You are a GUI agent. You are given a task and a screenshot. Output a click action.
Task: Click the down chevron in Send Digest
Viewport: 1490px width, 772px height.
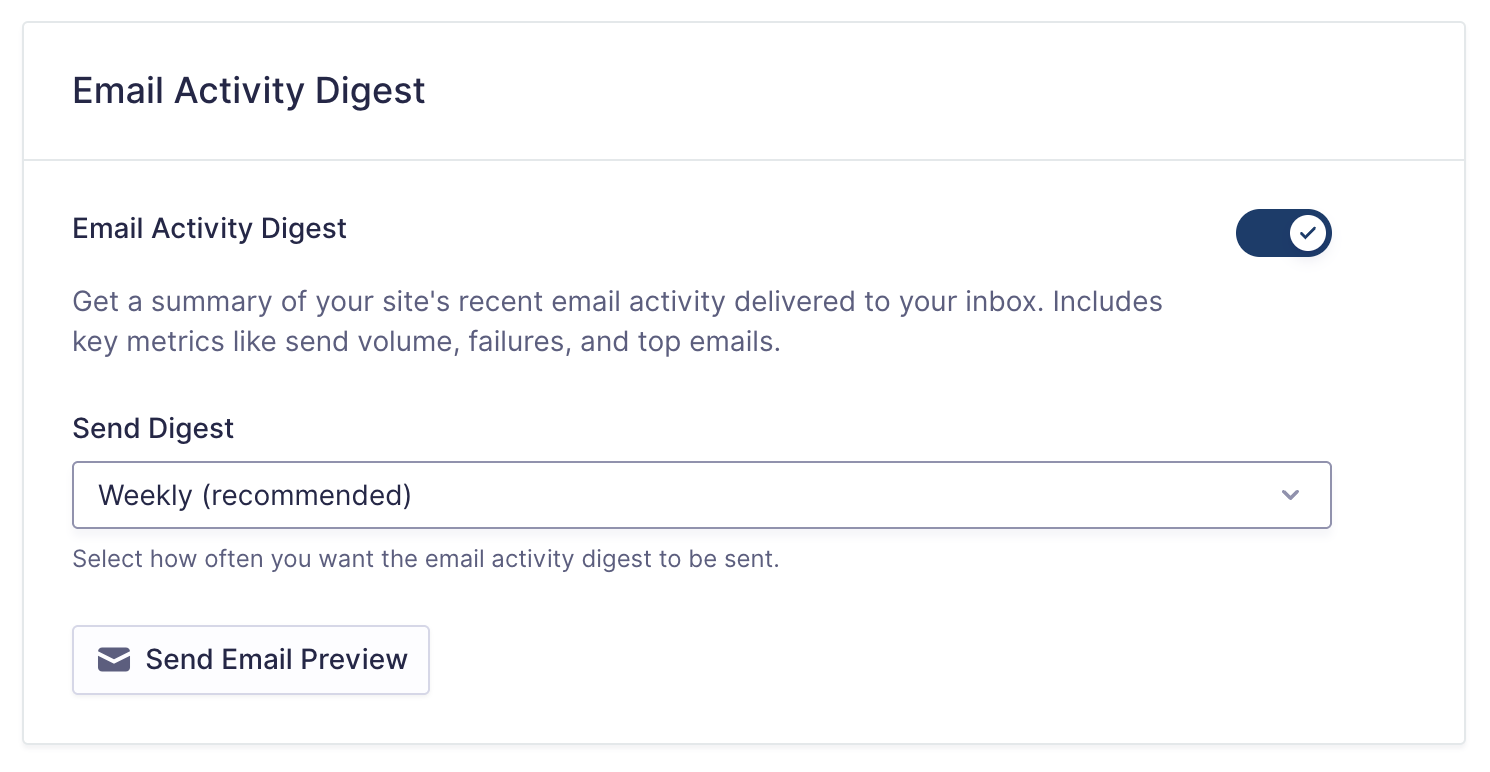[x=1290, y=495]
